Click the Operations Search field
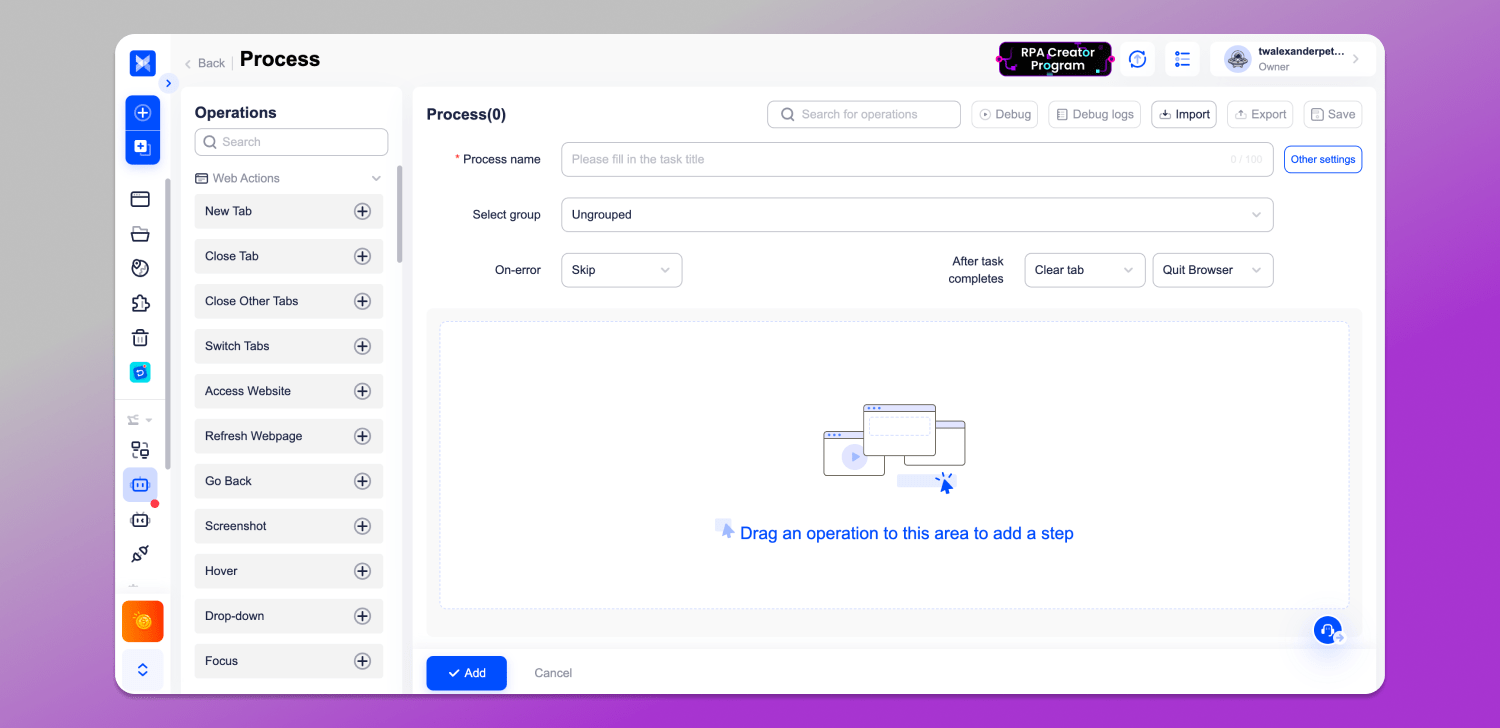This screenshot has width=1500, height=728. [291, 142]
